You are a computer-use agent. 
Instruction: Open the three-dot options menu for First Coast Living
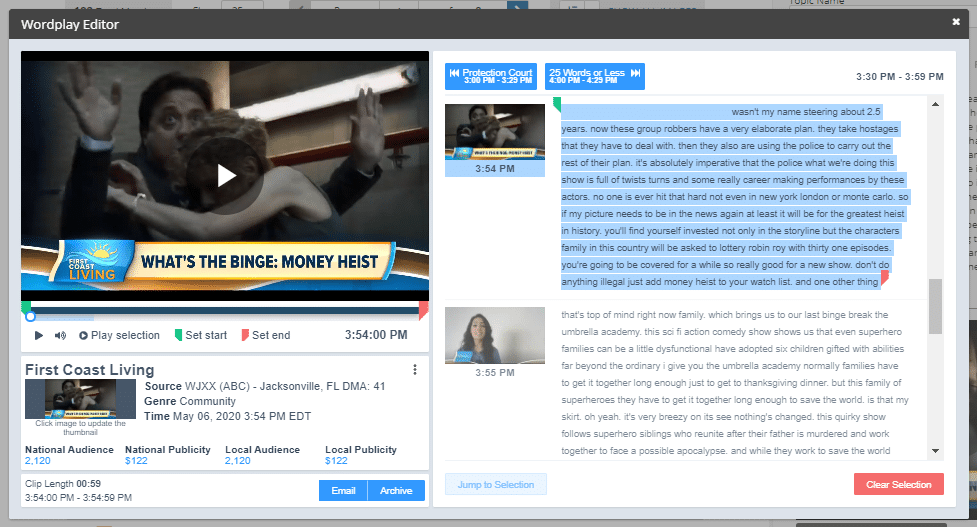click(415, 369)
